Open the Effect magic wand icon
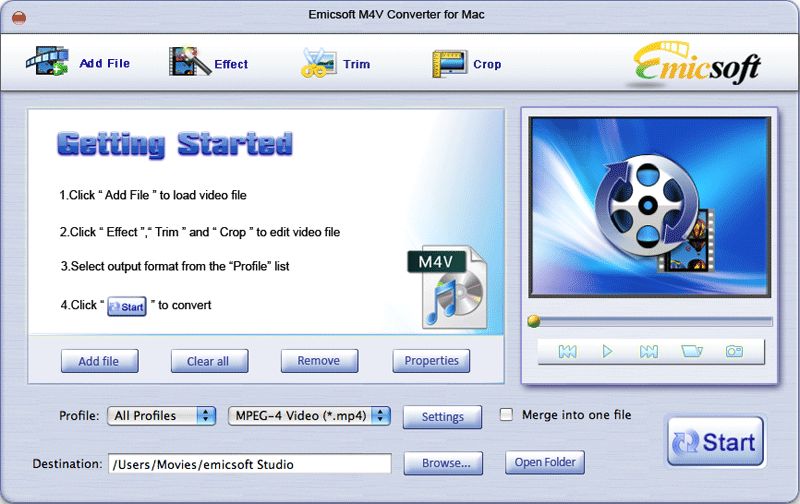Screen dimensions: 800x504 tap(190, 62)
